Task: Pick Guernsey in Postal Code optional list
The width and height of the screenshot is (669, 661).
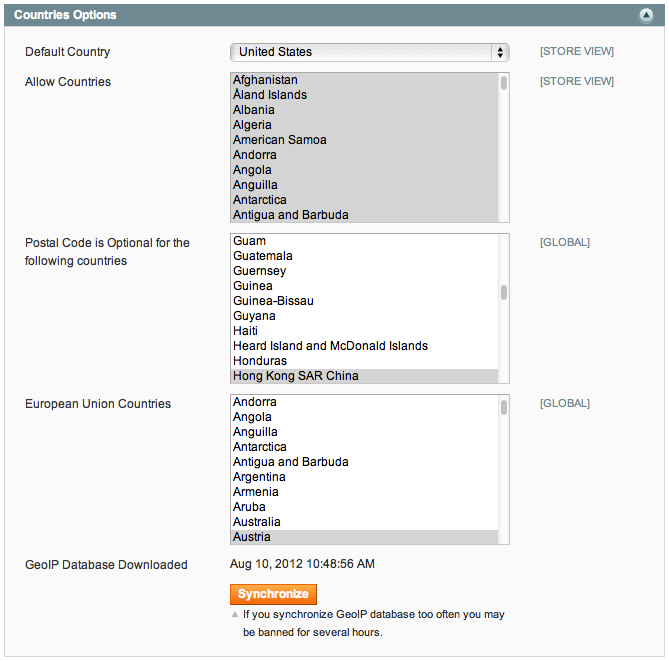Action: tap(259, 271)
